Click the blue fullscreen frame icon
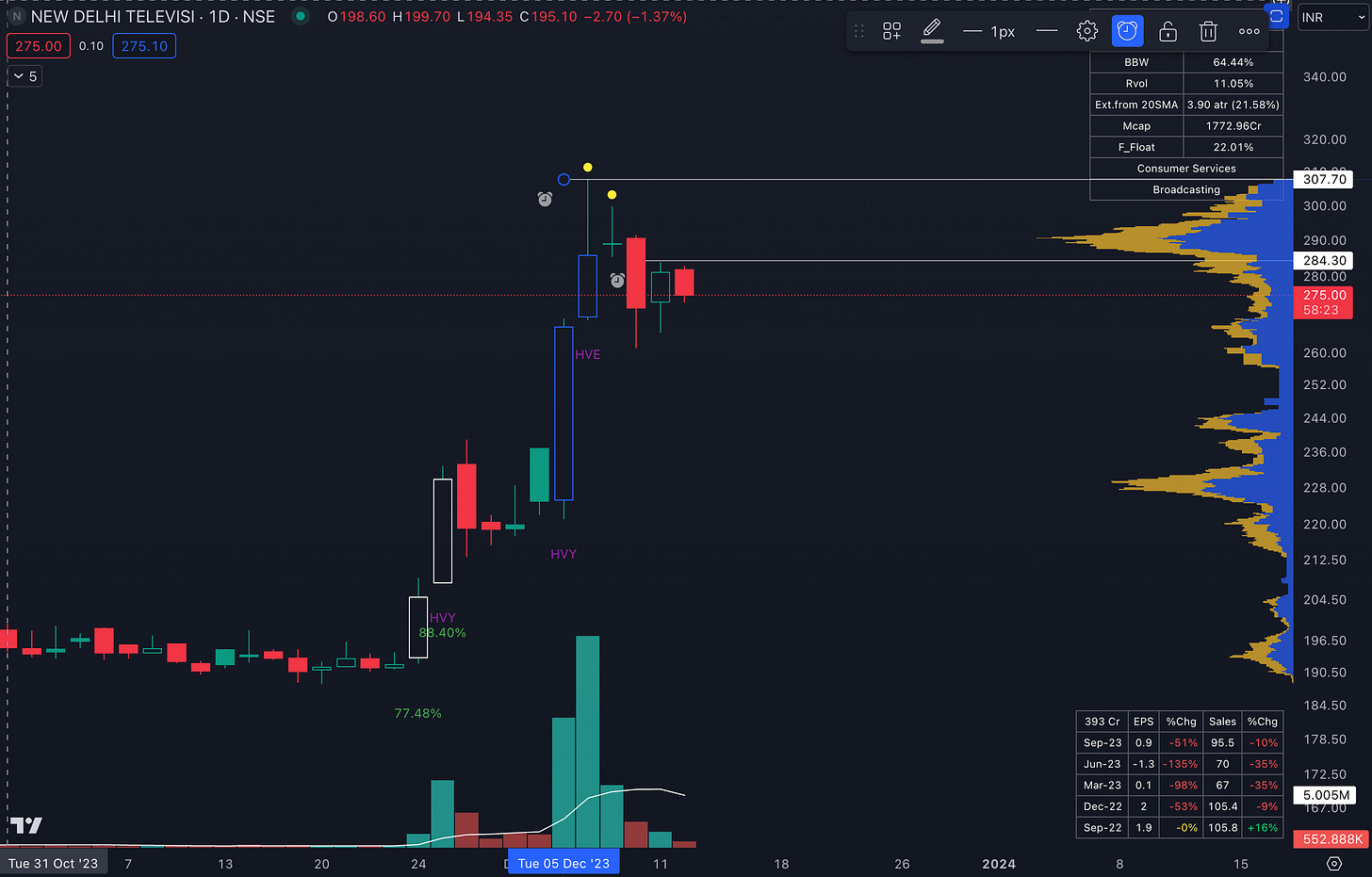The height and width of the screenshot is (877, 1372). pyautogui.click(x=1277, y=16)
